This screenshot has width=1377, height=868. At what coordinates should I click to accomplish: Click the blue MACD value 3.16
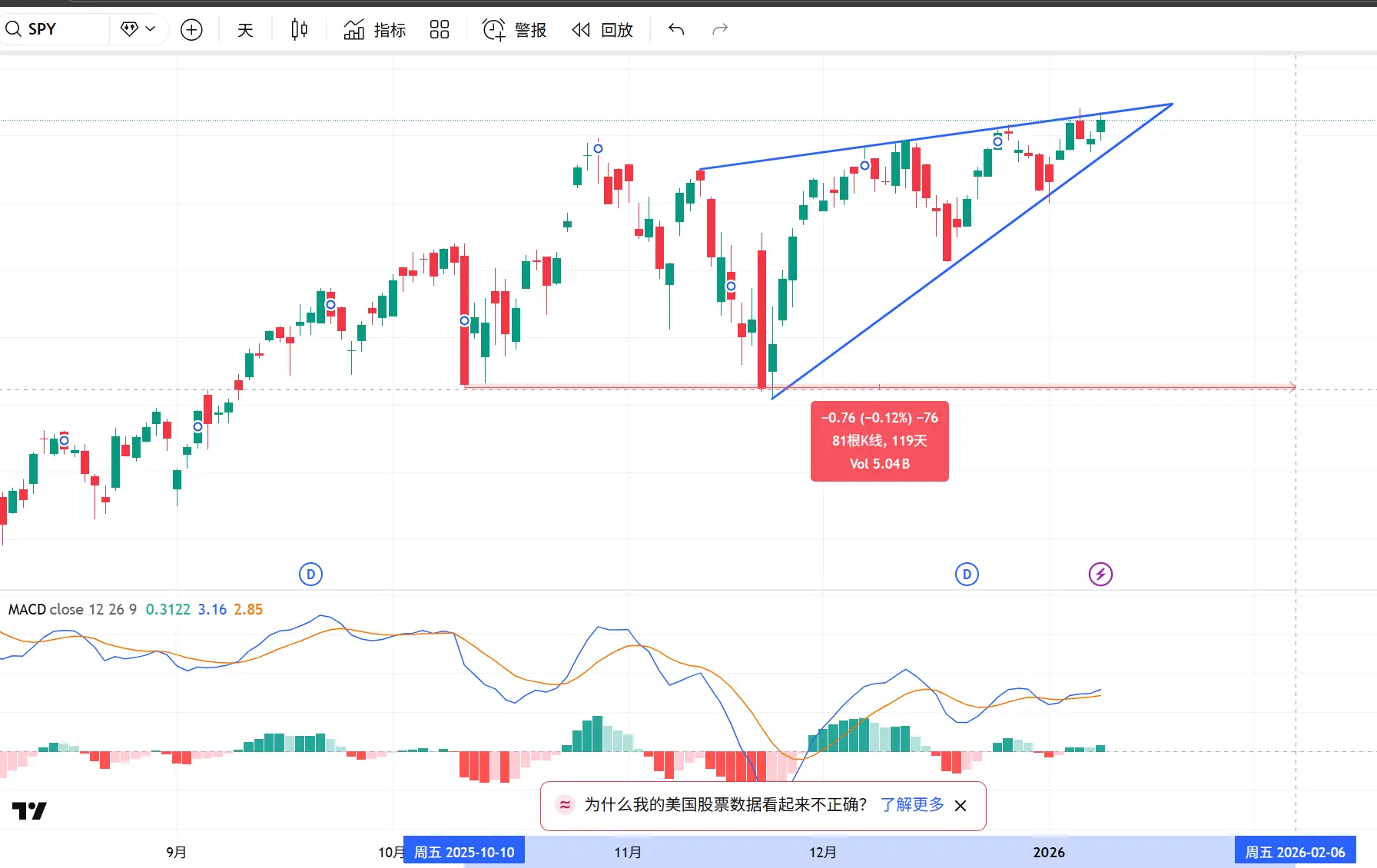click(212, 609)
